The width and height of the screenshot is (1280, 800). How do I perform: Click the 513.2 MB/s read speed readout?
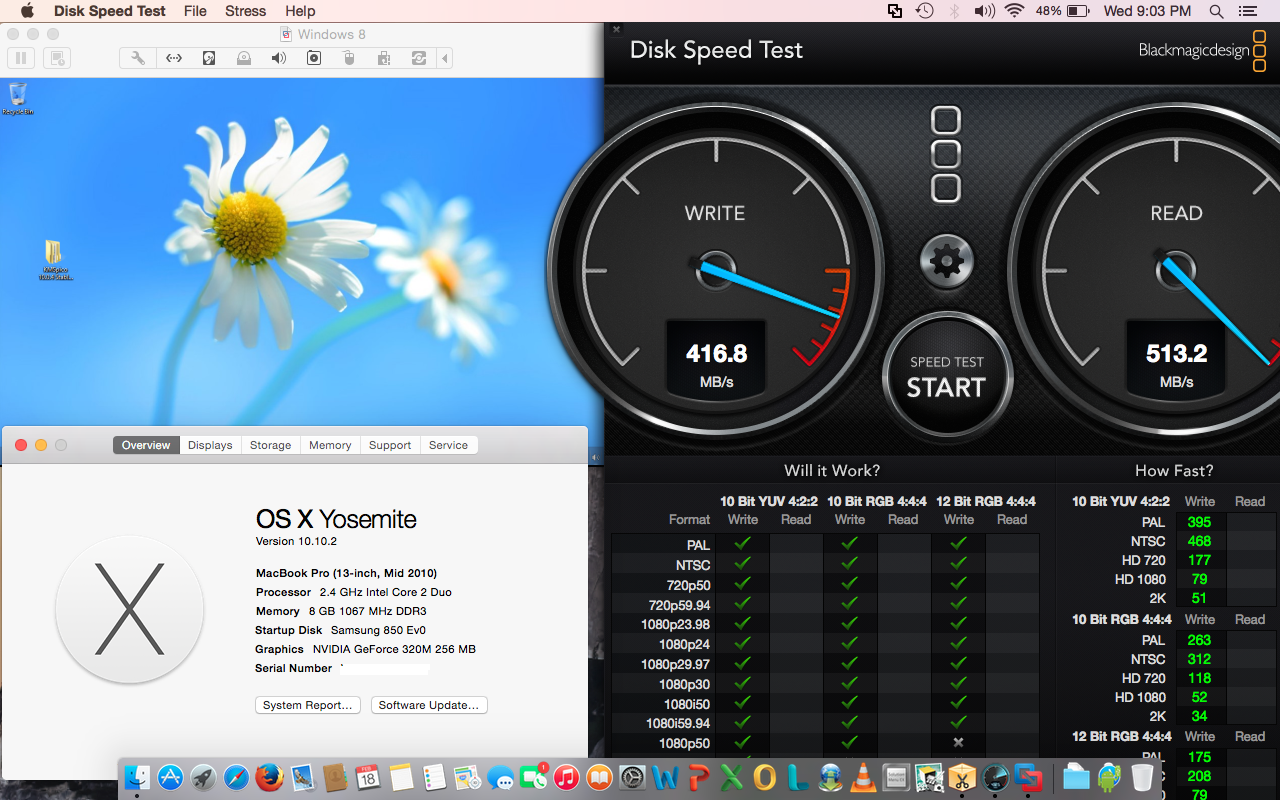click(x=1176, y=363)
